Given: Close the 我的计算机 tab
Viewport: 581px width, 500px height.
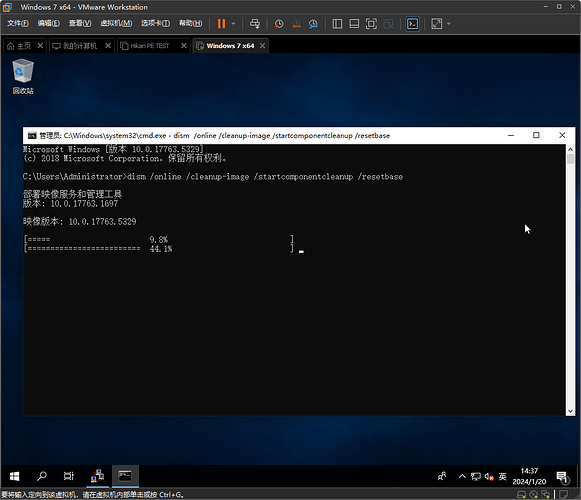Looking at the screenshot, I should (x=108, y=46).
